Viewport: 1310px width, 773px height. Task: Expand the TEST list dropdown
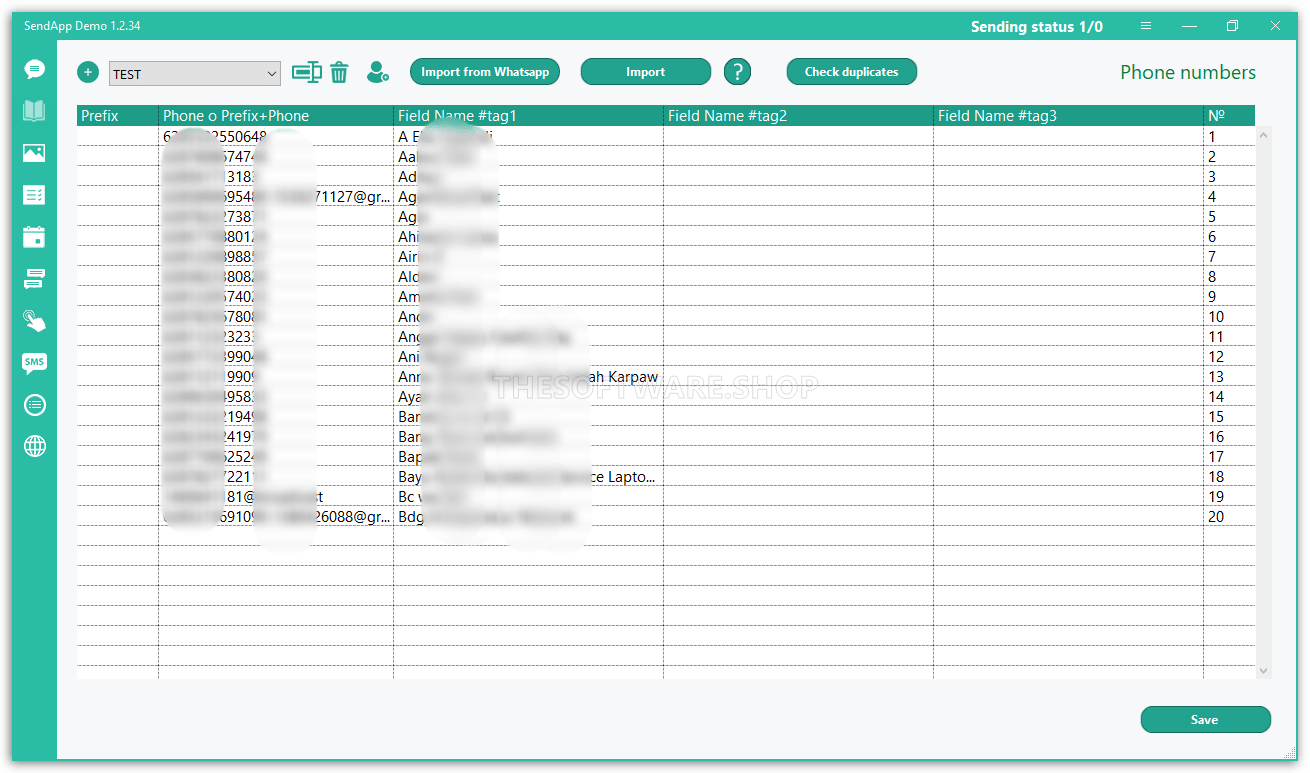click(272, 72)
